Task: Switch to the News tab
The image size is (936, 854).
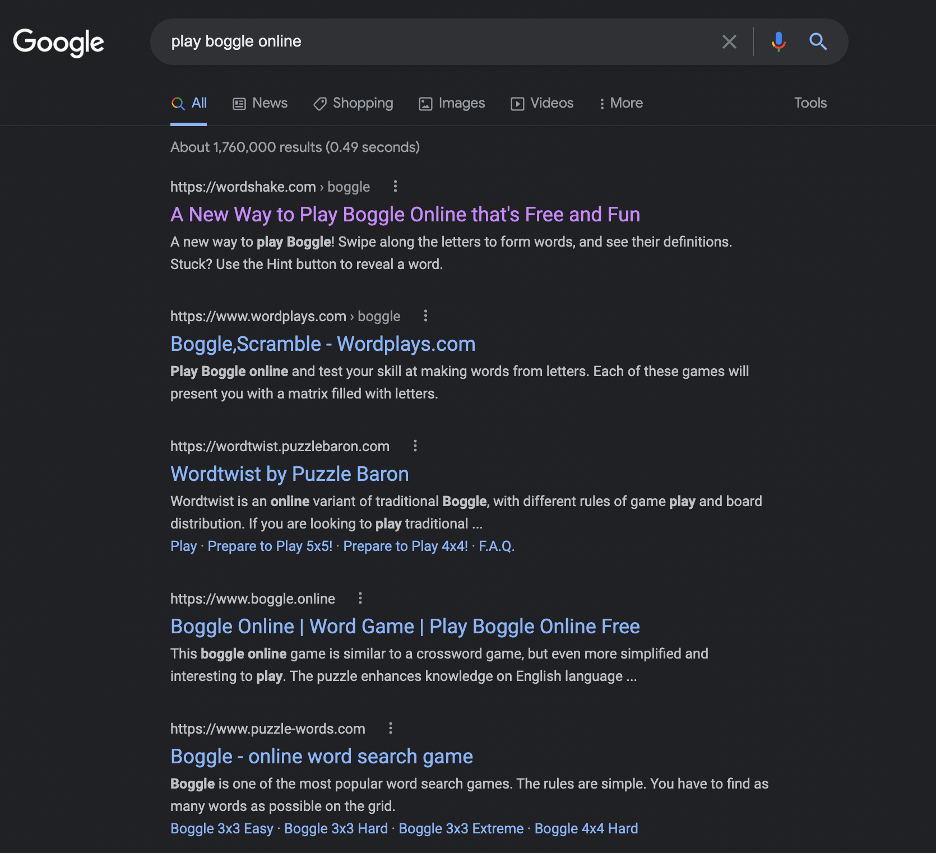Action: click(x=260, y=103)
